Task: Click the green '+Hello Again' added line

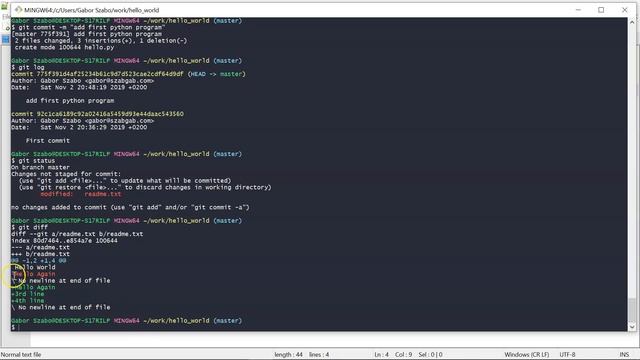Action: [33, 287]
